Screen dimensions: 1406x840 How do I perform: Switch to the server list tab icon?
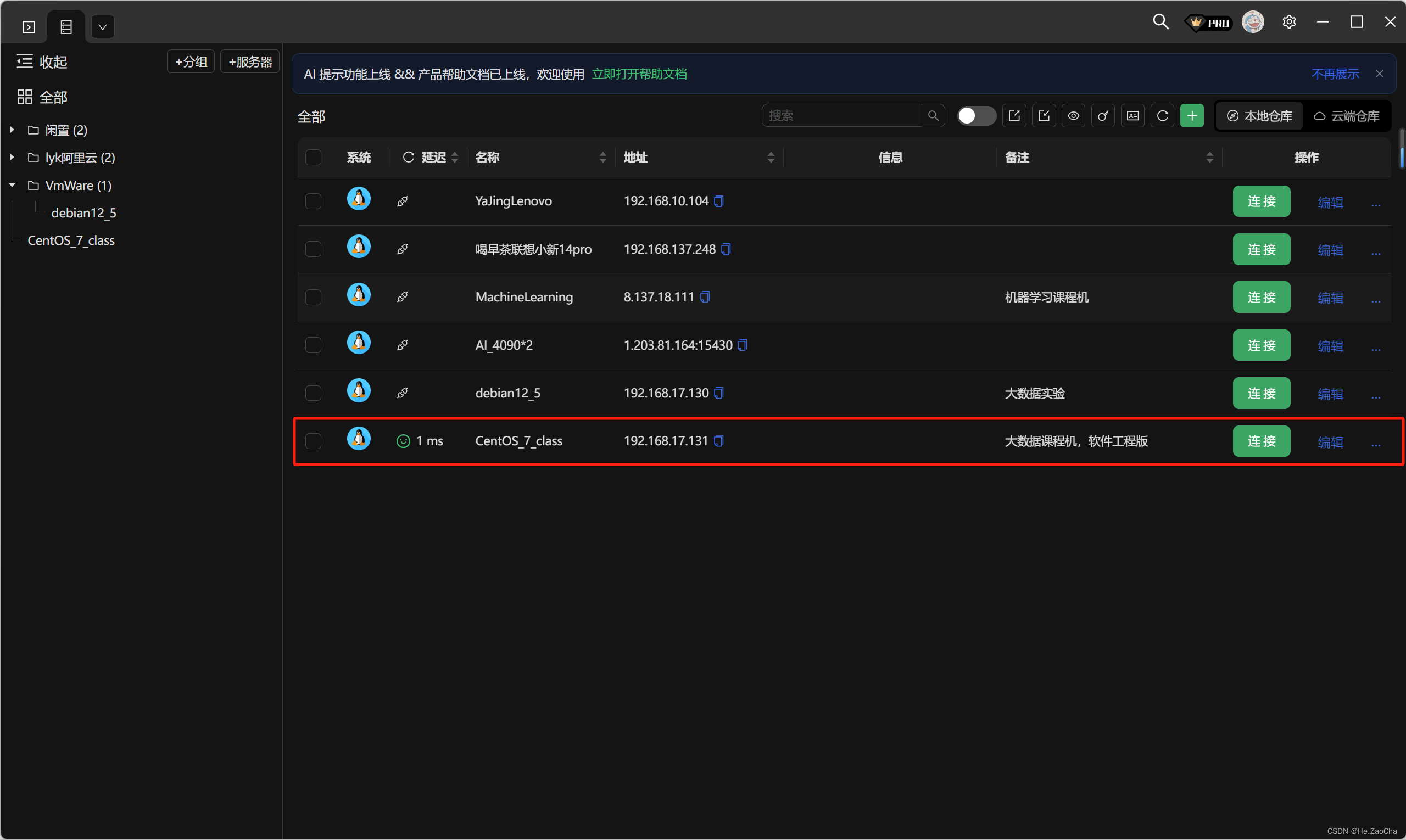tap(66, 26)
